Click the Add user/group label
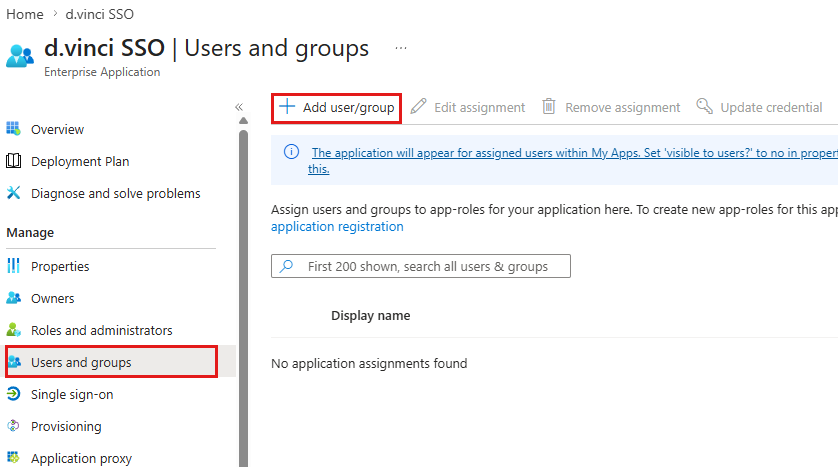This screenshot has width=838, height=467. (x=348, y=107)
